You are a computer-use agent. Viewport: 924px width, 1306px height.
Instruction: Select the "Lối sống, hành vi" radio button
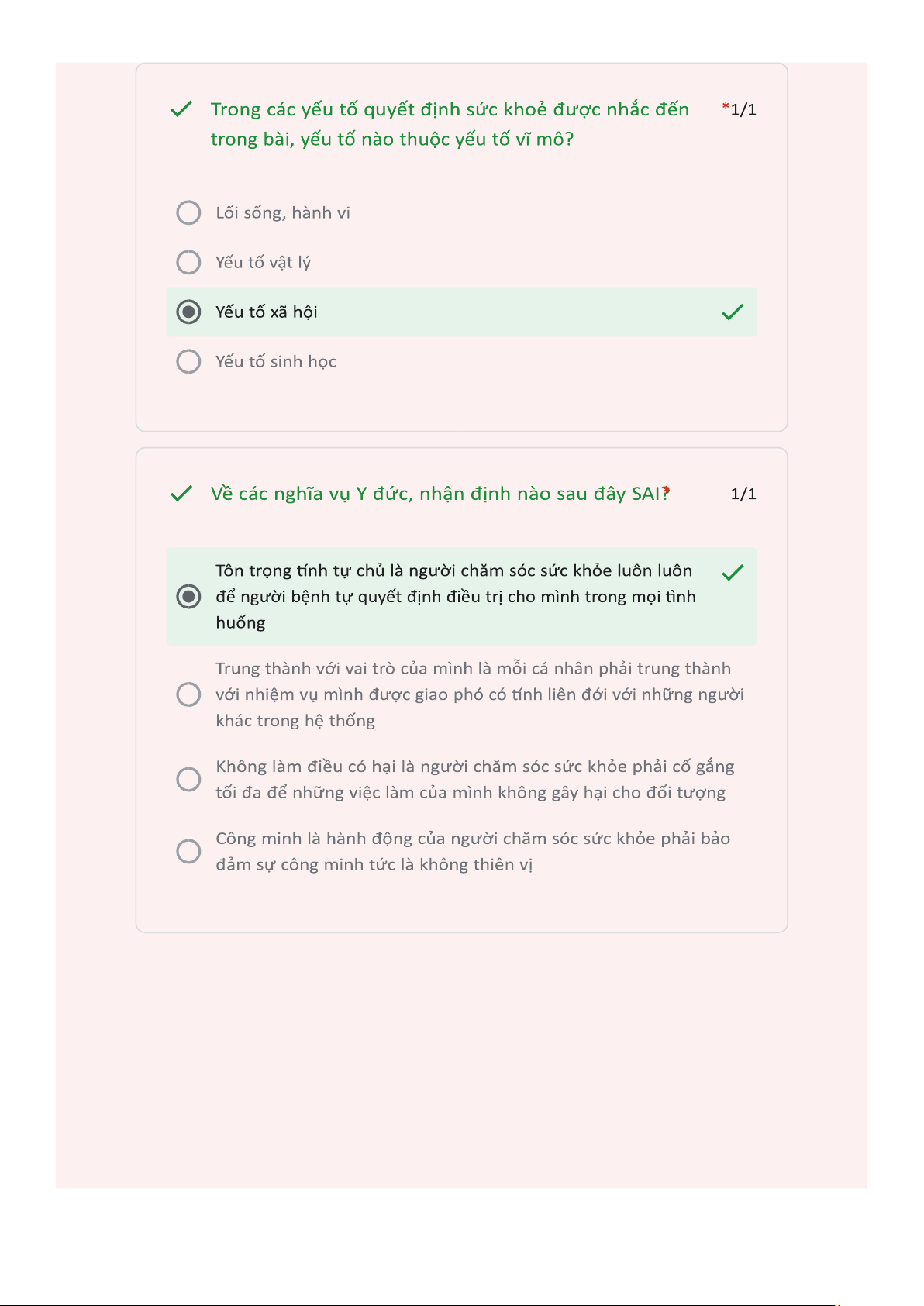coord(188,212)
